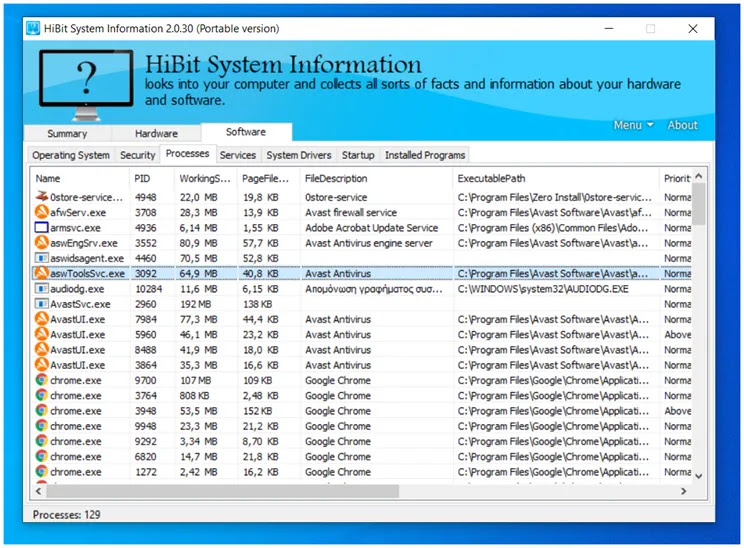Screen dimensions: 744x548
Task: Click the Zero Install executable path cell
Action: (x=555, y=197)
